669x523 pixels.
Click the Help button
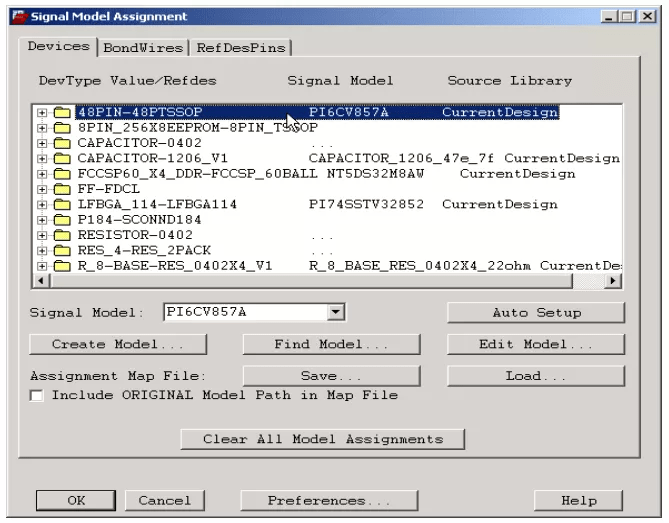coord(579,500)
